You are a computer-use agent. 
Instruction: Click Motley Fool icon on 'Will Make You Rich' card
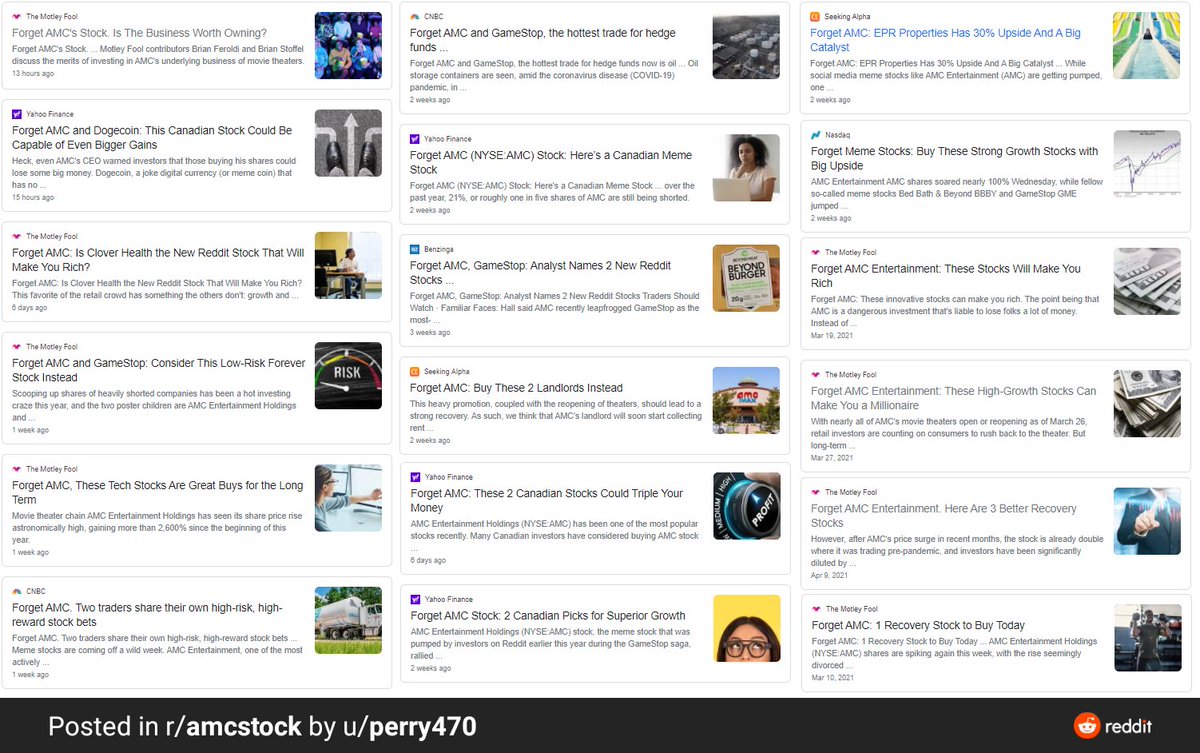coord(816,253)
